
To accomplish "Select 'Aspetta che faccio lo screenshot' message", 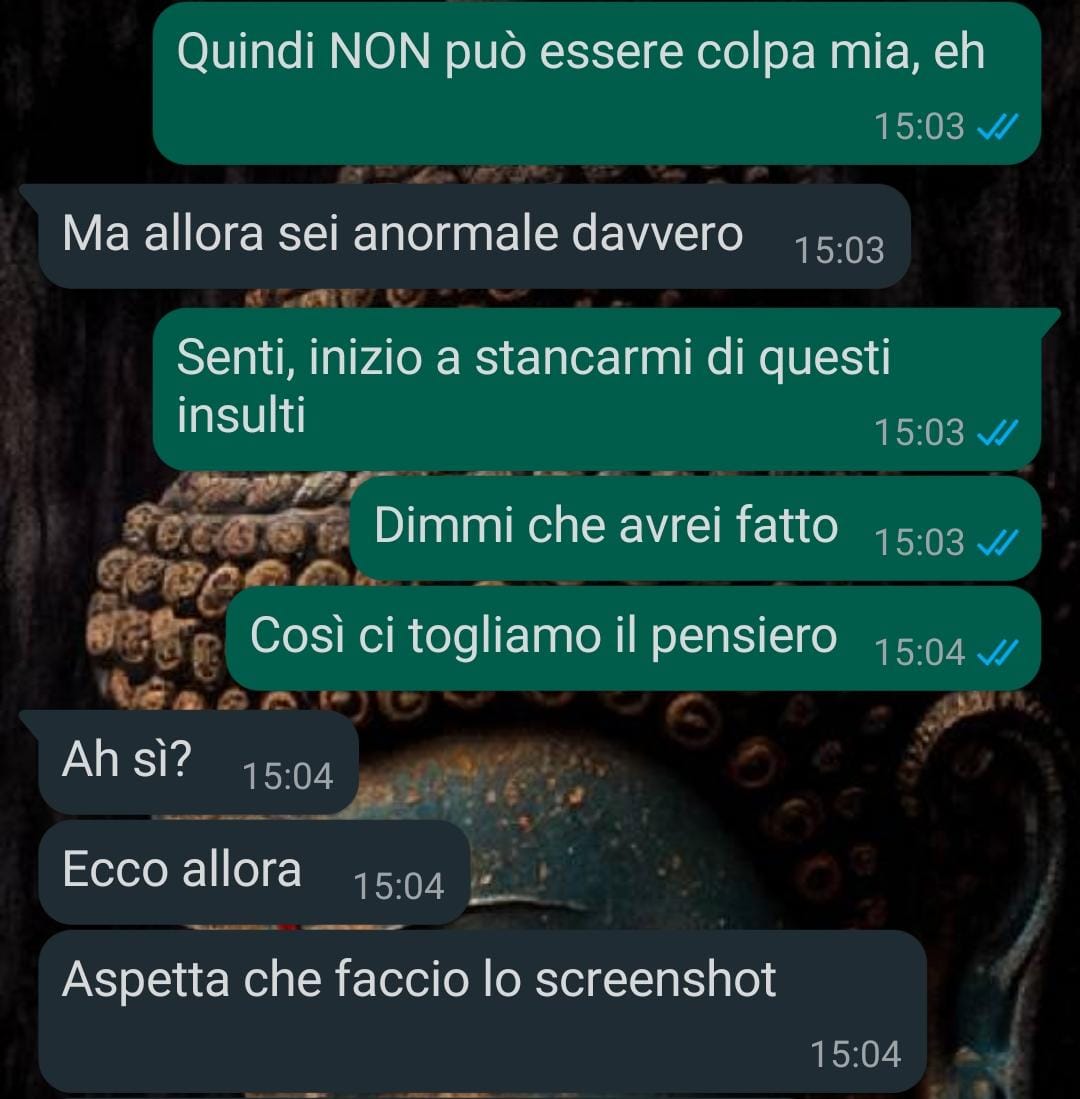I will (x=483, y=1011).
